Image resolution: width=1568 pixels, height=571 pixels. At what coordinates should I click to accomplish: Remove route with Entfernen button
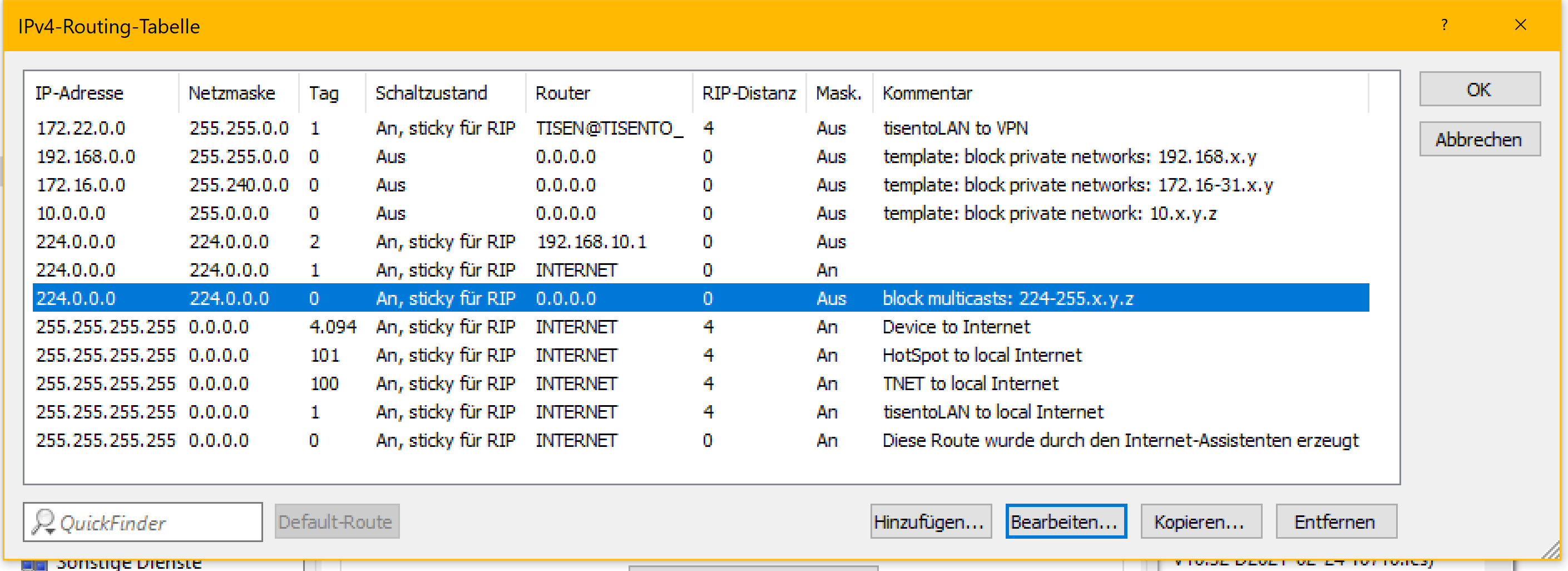tap(1335, 521)
